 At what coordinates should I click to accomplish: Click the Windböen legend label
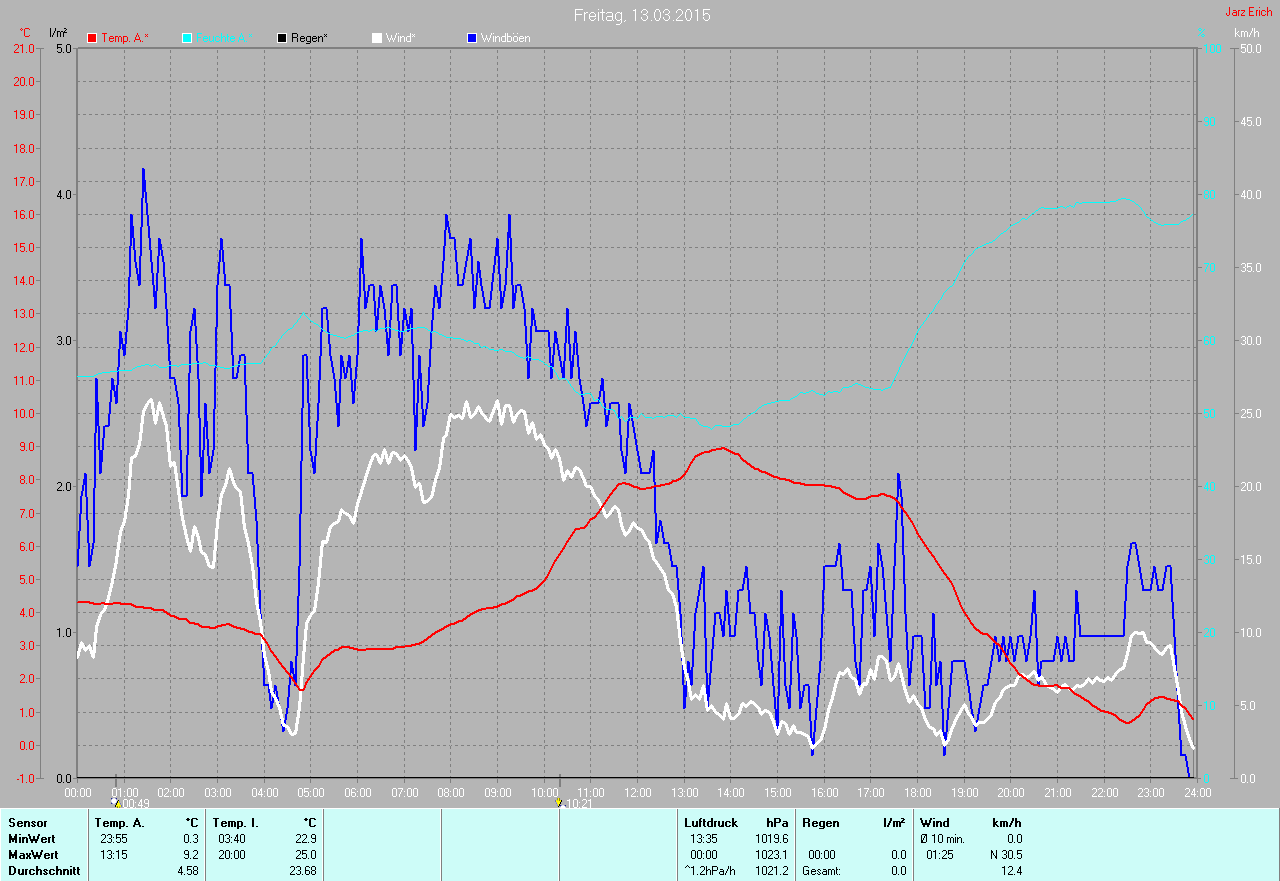[505, 38]
